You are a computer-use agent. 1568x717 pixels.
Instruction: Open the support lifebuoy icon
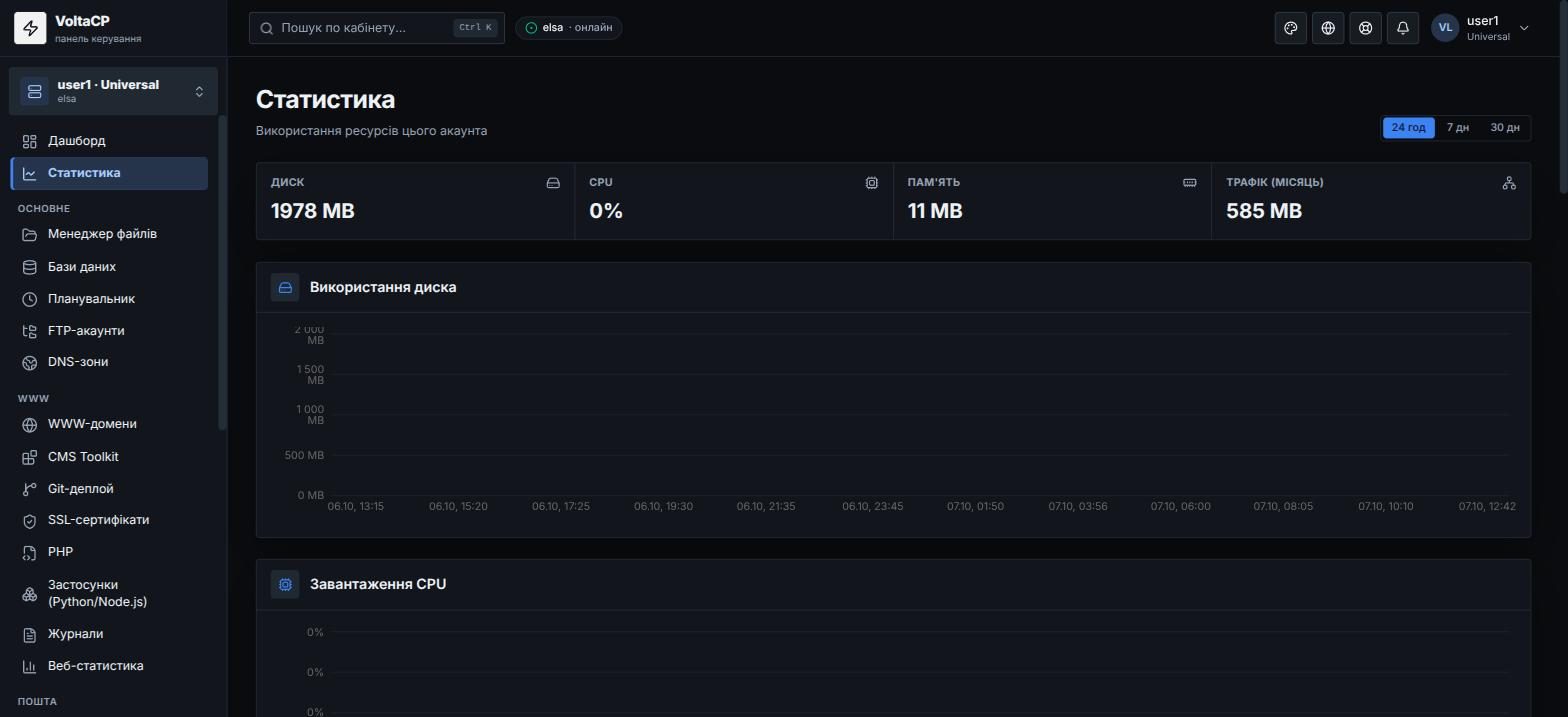click(1365, 28)
